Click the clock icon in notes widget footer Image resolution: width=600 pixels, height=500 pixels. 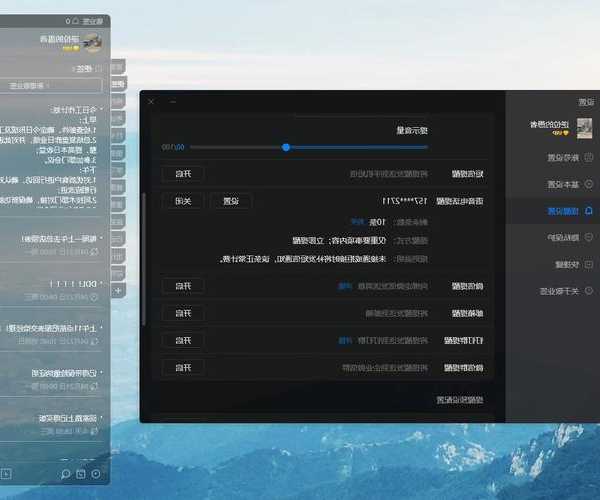click(x=95, y=473)
